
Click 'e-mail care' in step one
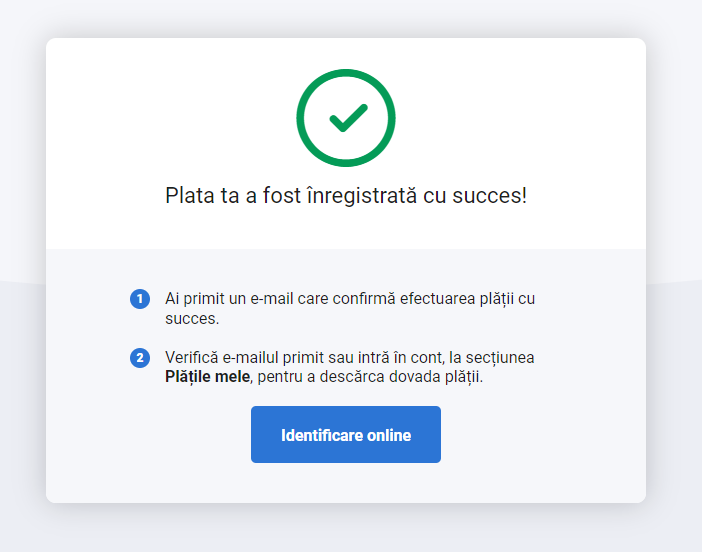(289, 299)
